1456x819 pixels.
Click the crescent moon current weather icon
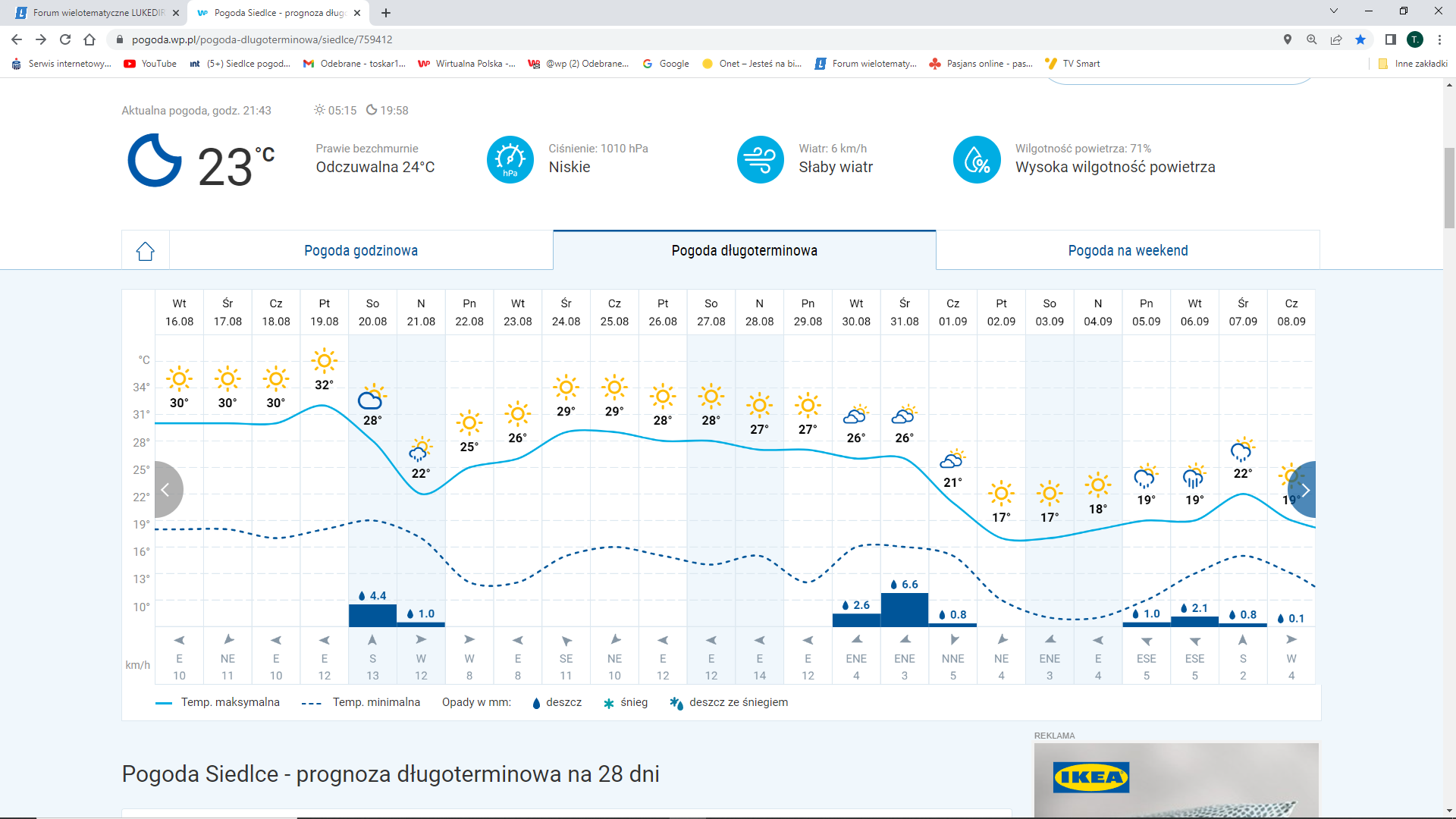pyautogui.click(x=155, y=160)
